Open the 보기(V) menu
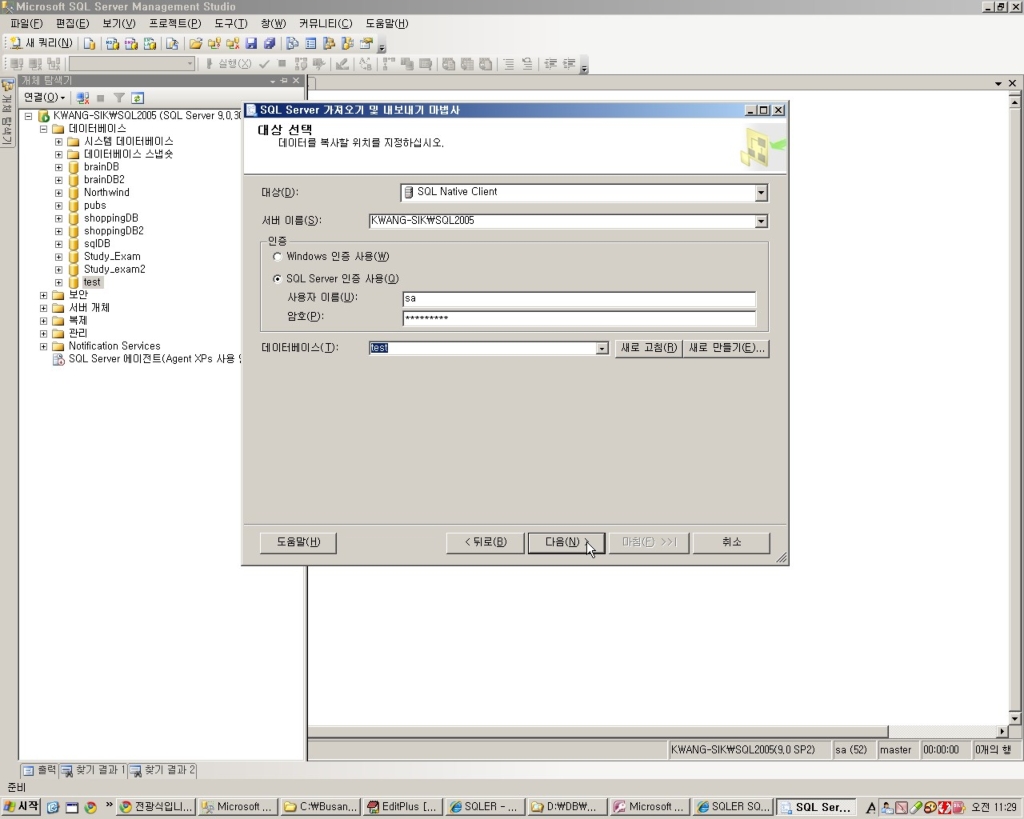Viewport: 1024px width, 819px height. coord(118,24)
